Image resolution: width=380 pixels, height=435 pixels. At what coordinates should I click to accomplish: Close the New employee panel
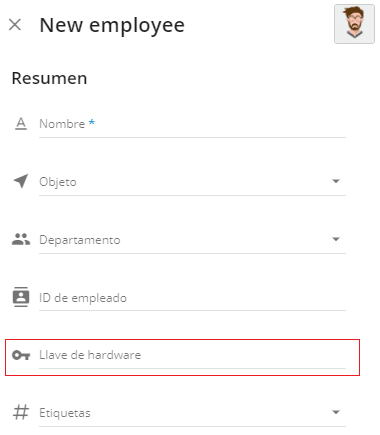[15, 25]
